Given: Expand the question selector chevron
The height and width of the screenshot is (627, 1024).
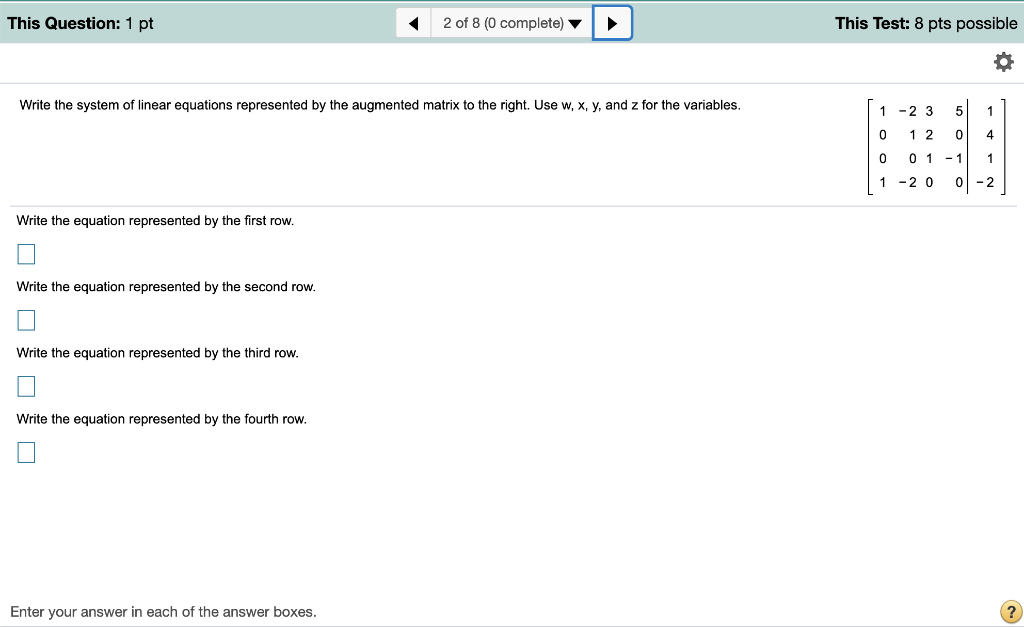Looking at the screenshot, I should pyautogui.click(x=572, y=21).
